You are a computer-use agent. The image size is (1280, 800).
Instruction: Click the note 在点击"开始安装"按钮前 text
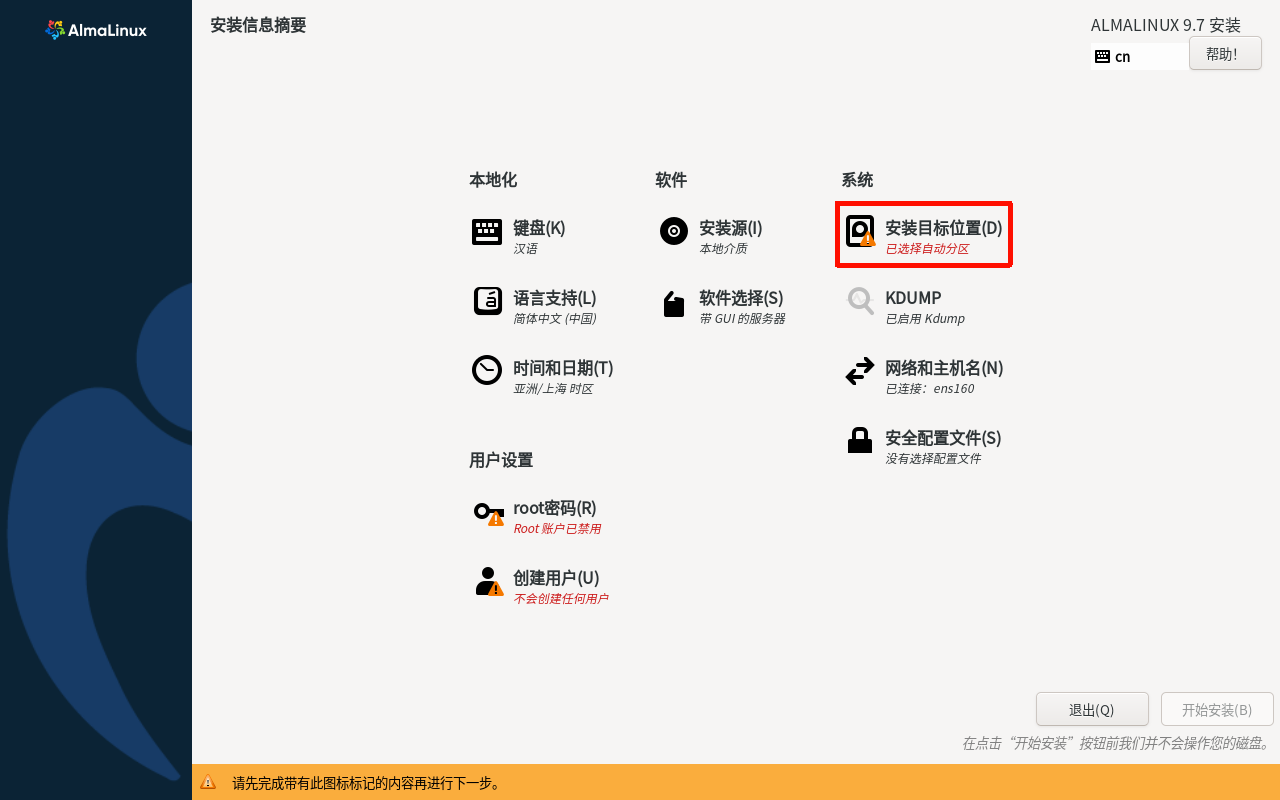pos(1115,743)
